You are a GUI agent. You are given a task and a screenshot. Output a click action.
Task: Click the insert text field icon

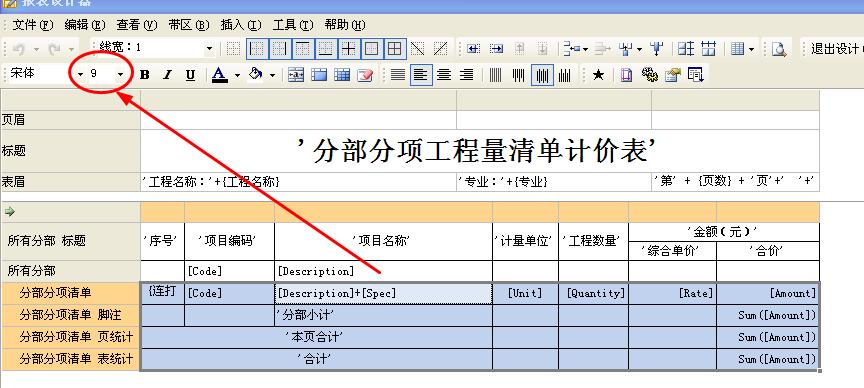296,75
